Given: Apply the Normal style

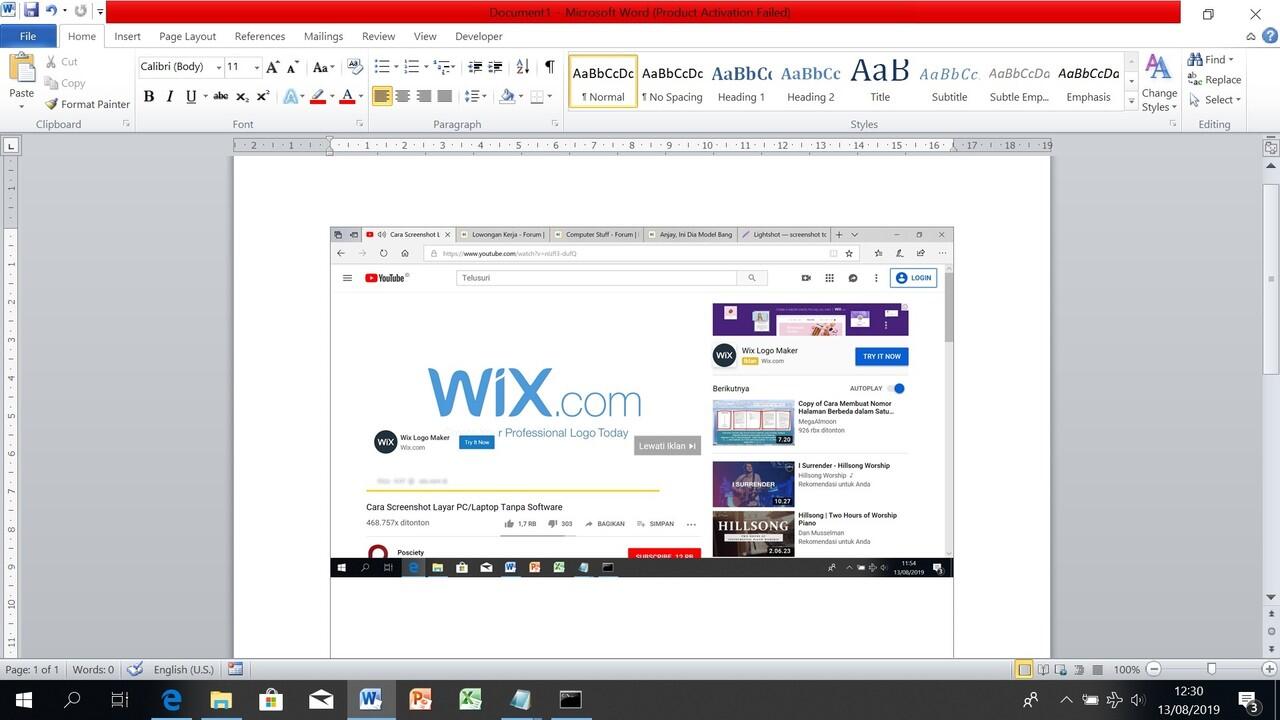Looking at the screenshot, I should pos(603,81).
